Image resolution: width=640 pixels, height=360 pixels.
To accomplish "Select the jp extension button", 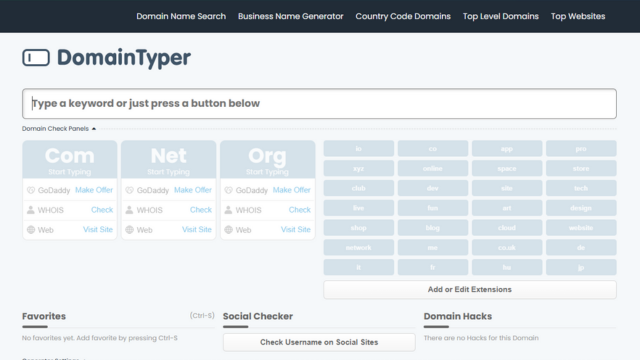I will click(581, 267).
